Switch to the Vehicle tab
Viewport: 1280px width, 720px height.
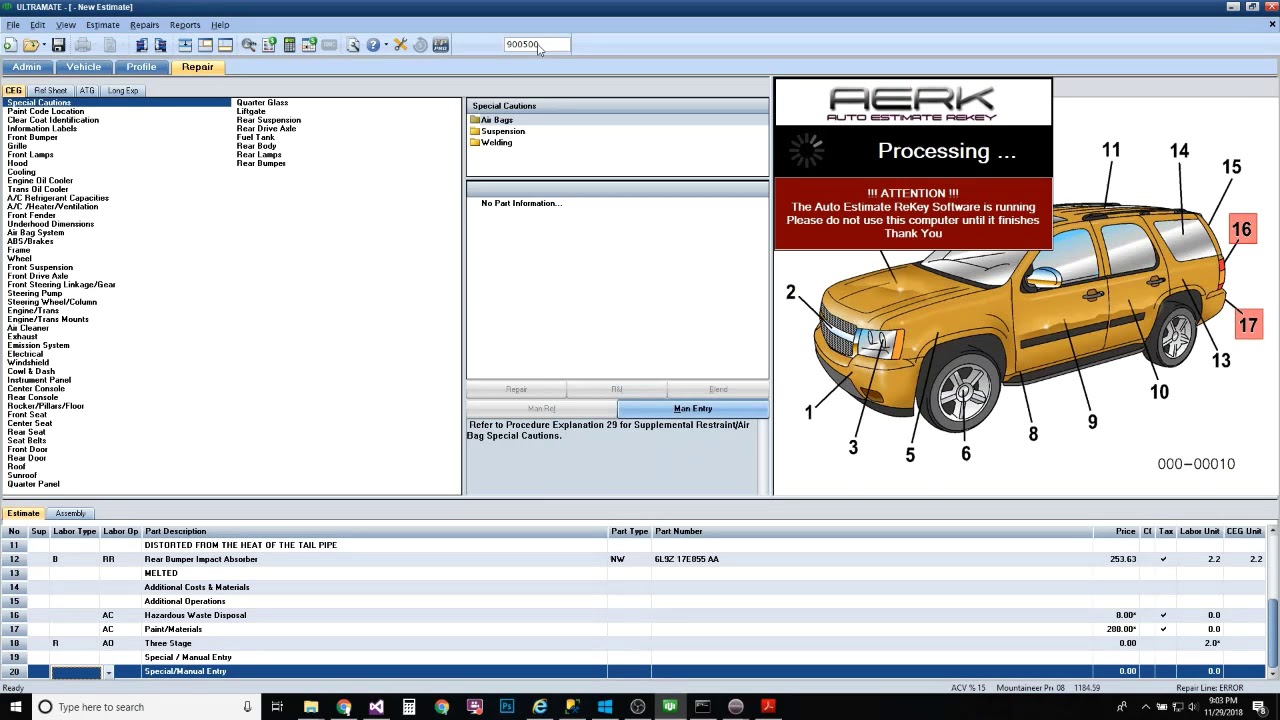coord(84,67)
